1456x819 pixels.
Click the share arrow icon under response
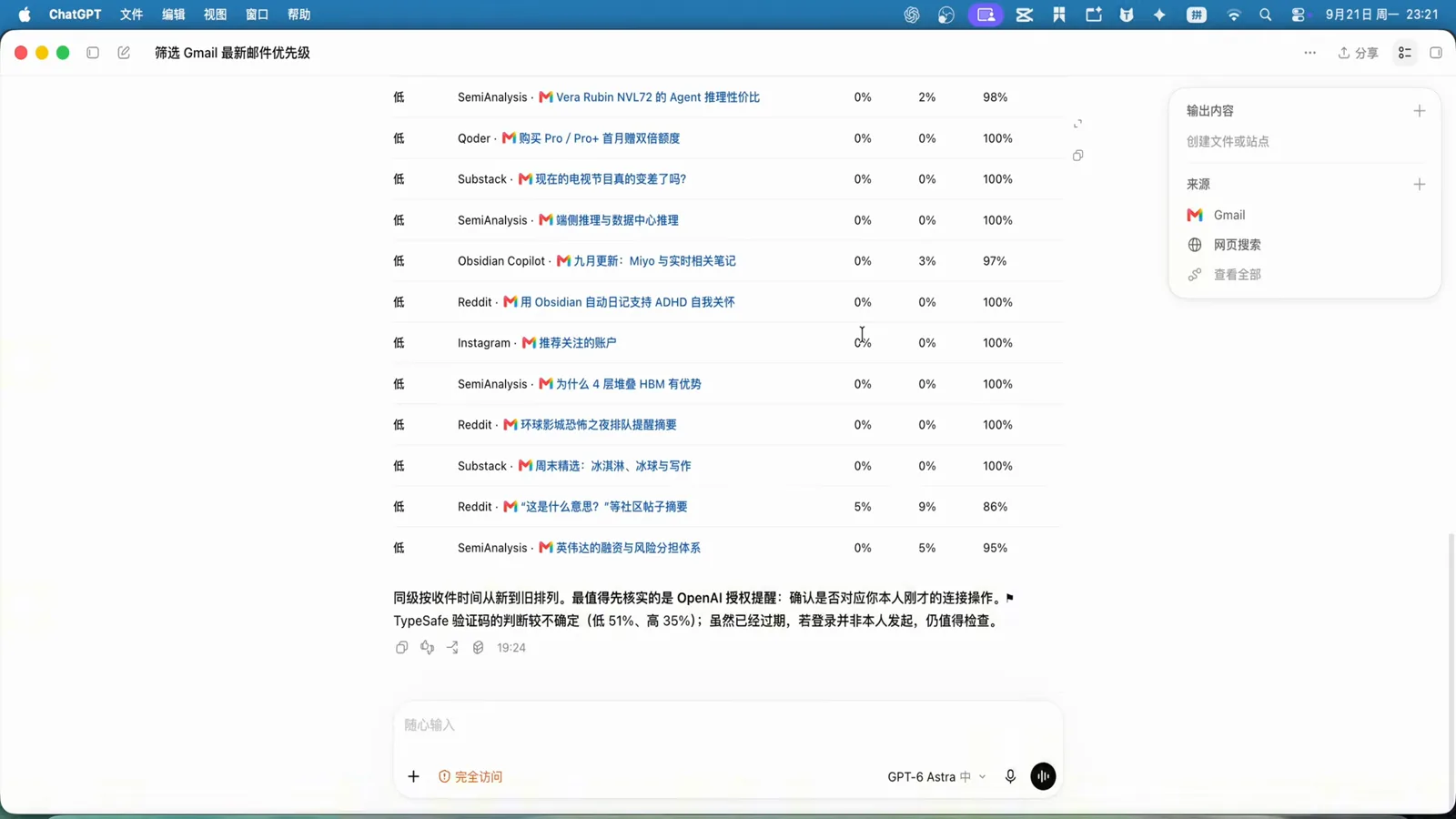tap(452, 648)
